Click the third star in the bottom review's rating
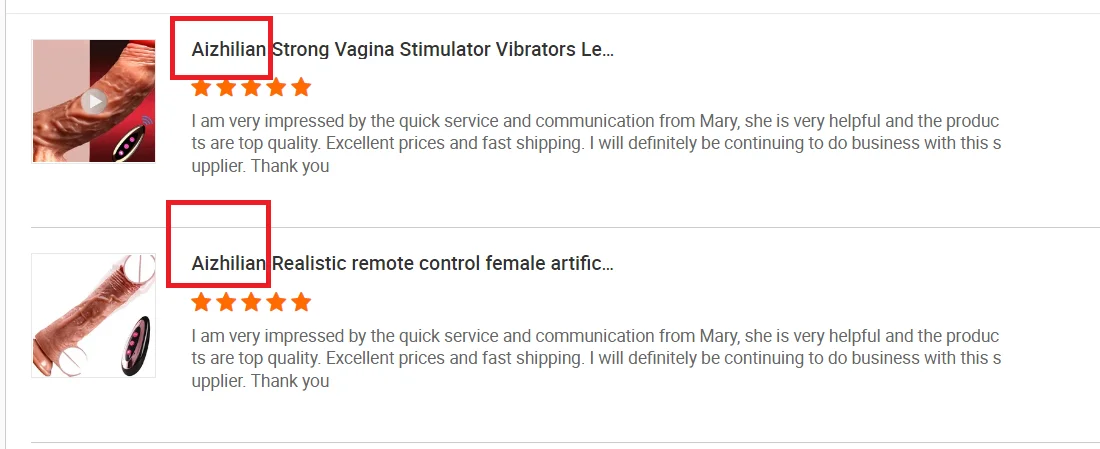 (251, 302)
